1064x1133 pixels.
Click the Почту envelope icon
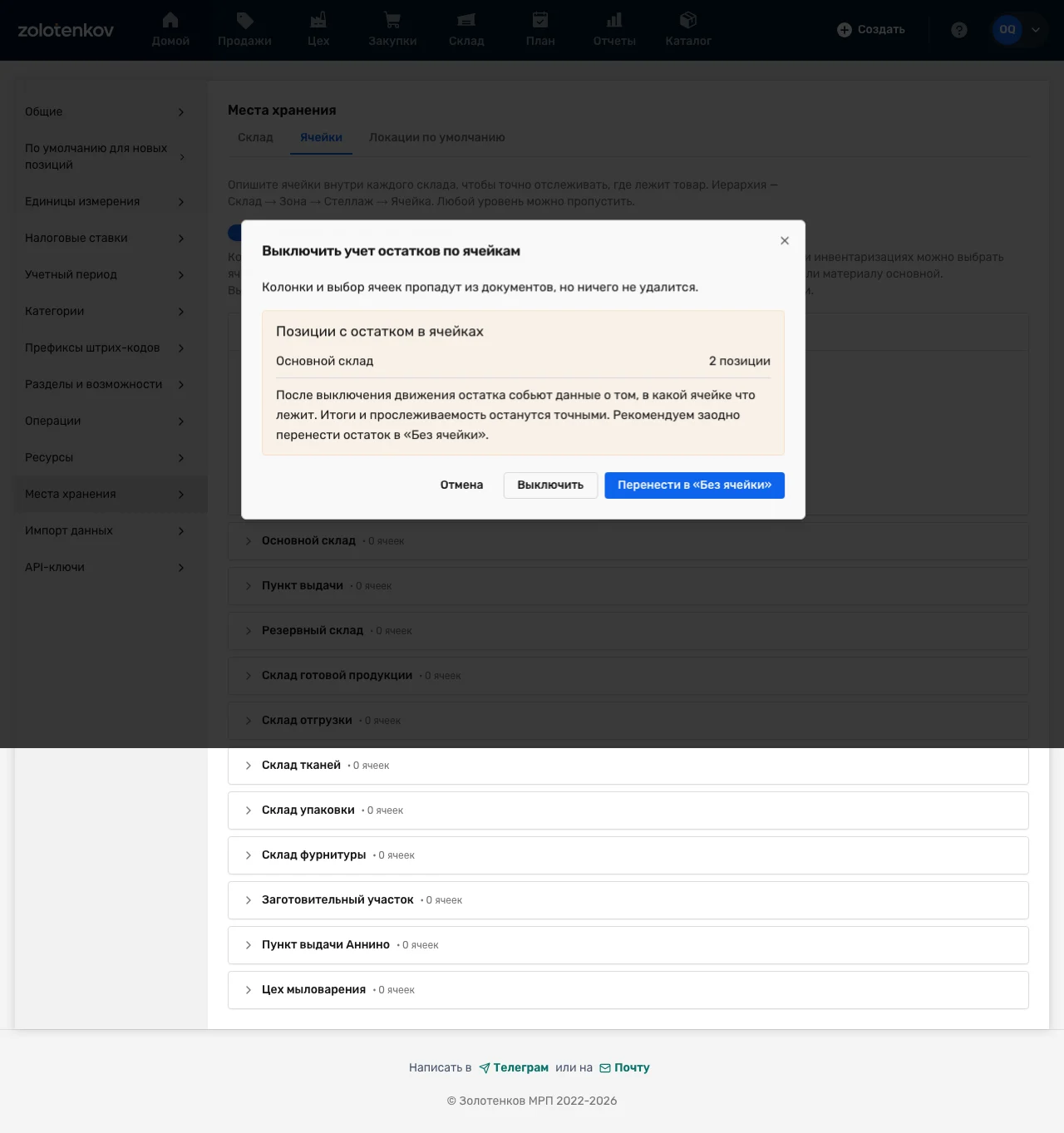[x=605, y=1068]
